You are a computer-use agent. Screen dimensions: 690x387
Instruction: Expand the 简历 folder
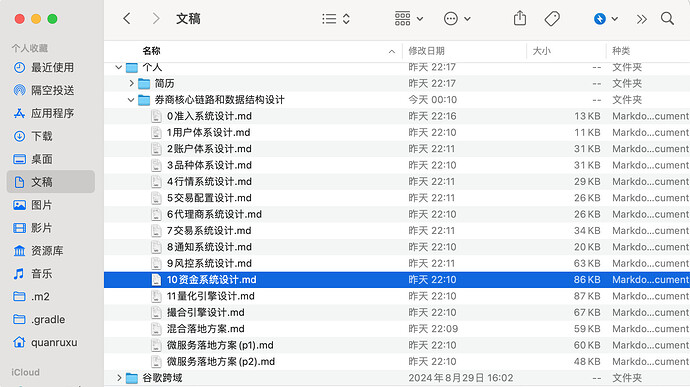131,83
